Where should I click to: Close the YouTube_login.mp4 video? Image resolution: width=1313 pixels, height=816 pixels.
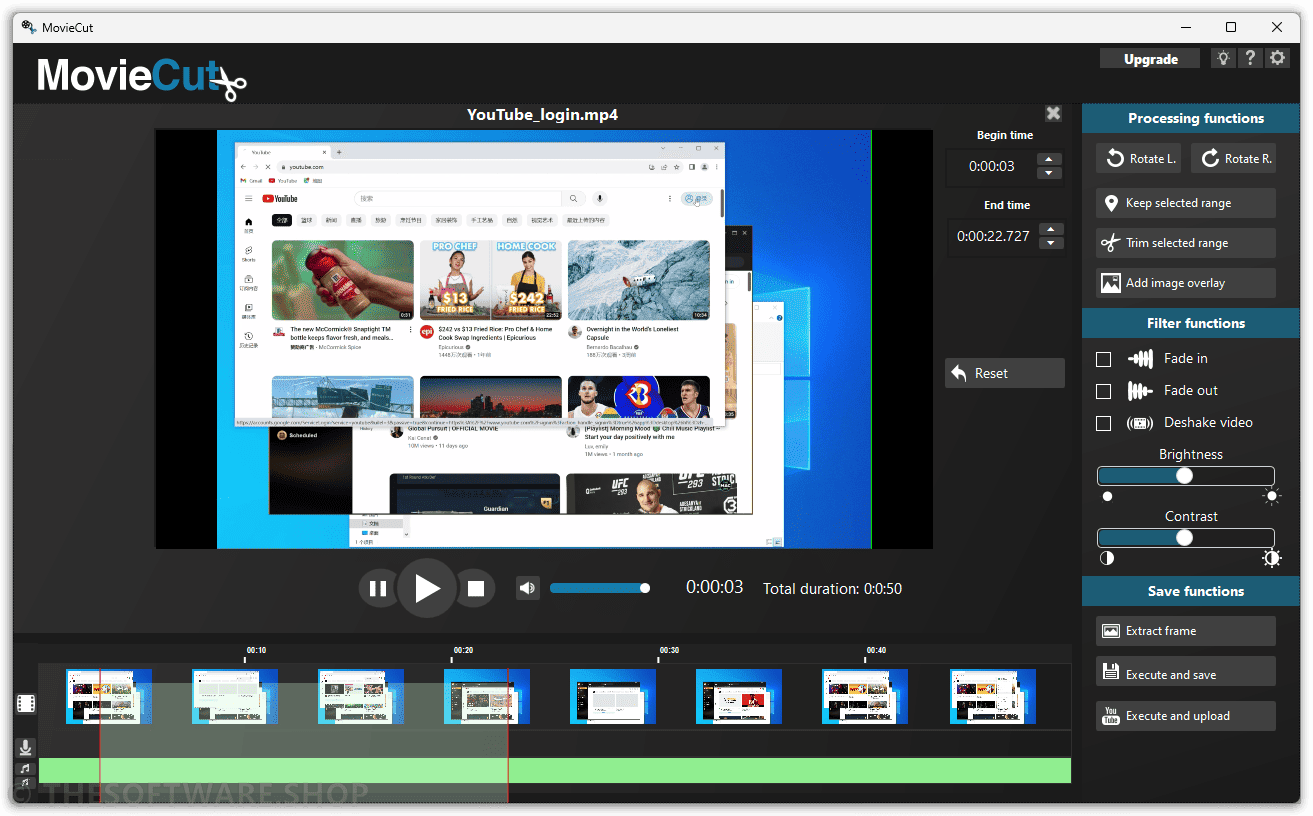(1053, 114)
